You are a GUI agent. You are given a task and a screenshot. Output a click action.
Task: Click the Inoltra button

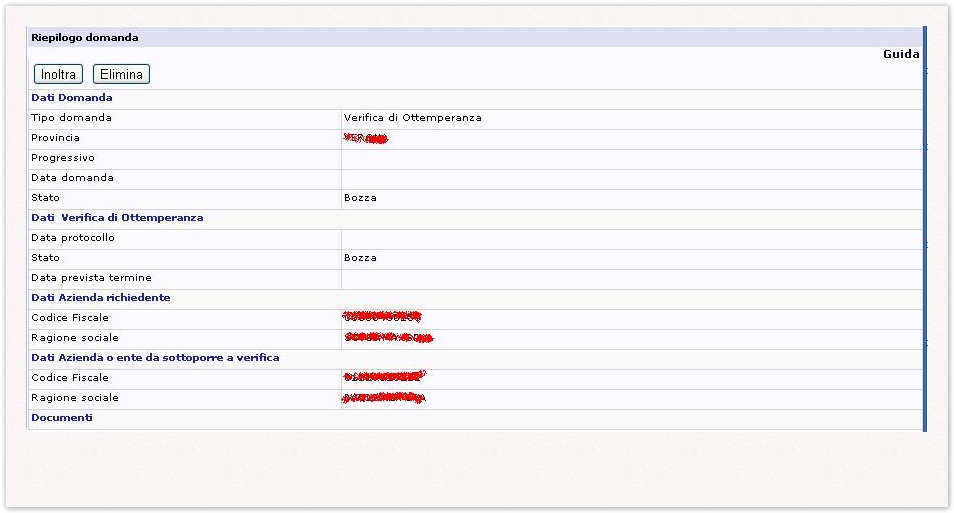point(59,74)
